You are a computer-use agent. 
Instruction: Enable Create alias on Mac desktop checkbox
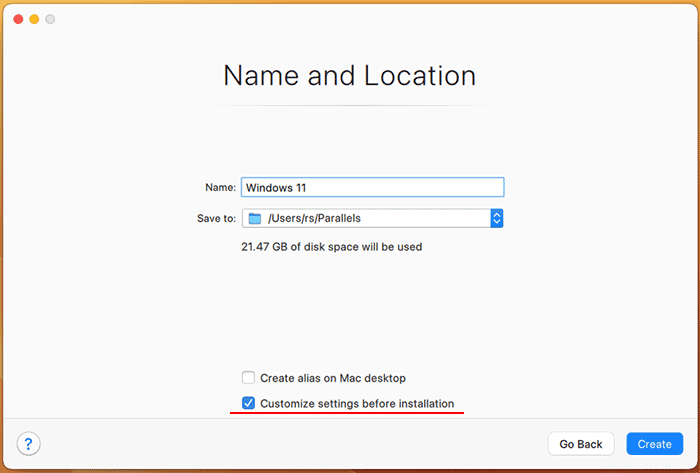[x=248, y=378]
